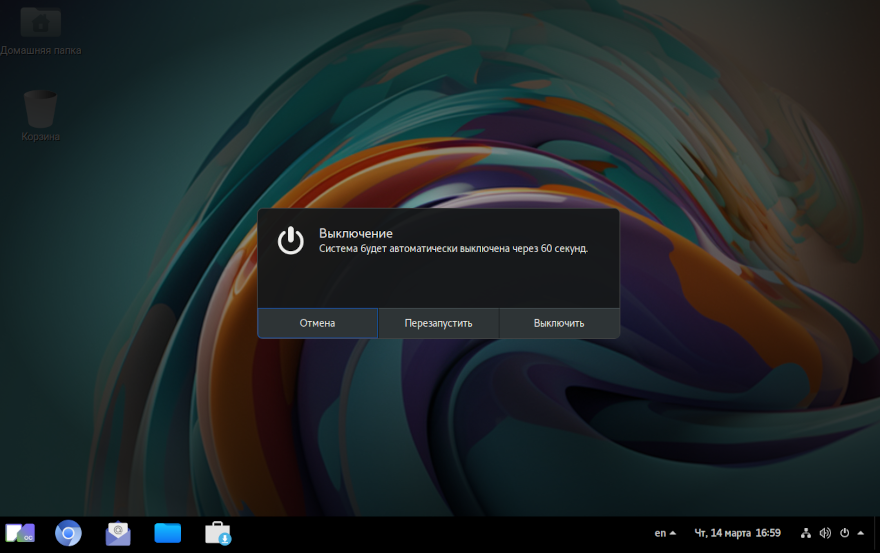The image size is (880, 553).
Task: Click the 60 second countdown message
Action: [x=453, y=248]
